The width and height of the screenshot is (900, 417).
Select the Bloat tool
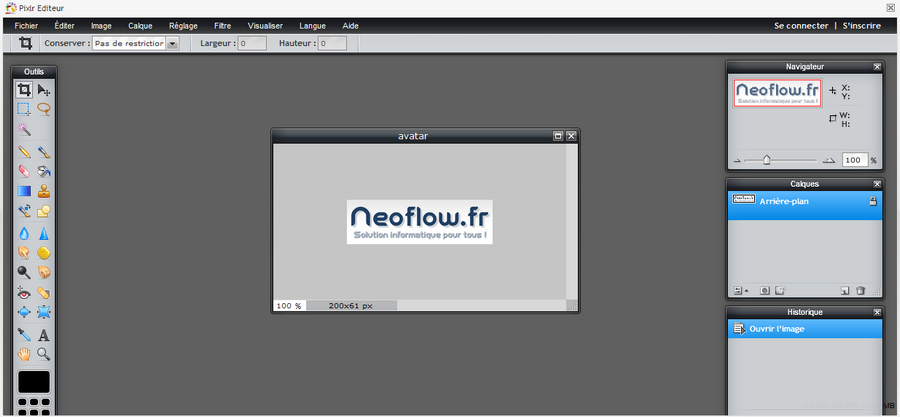[x=24, y=312]
